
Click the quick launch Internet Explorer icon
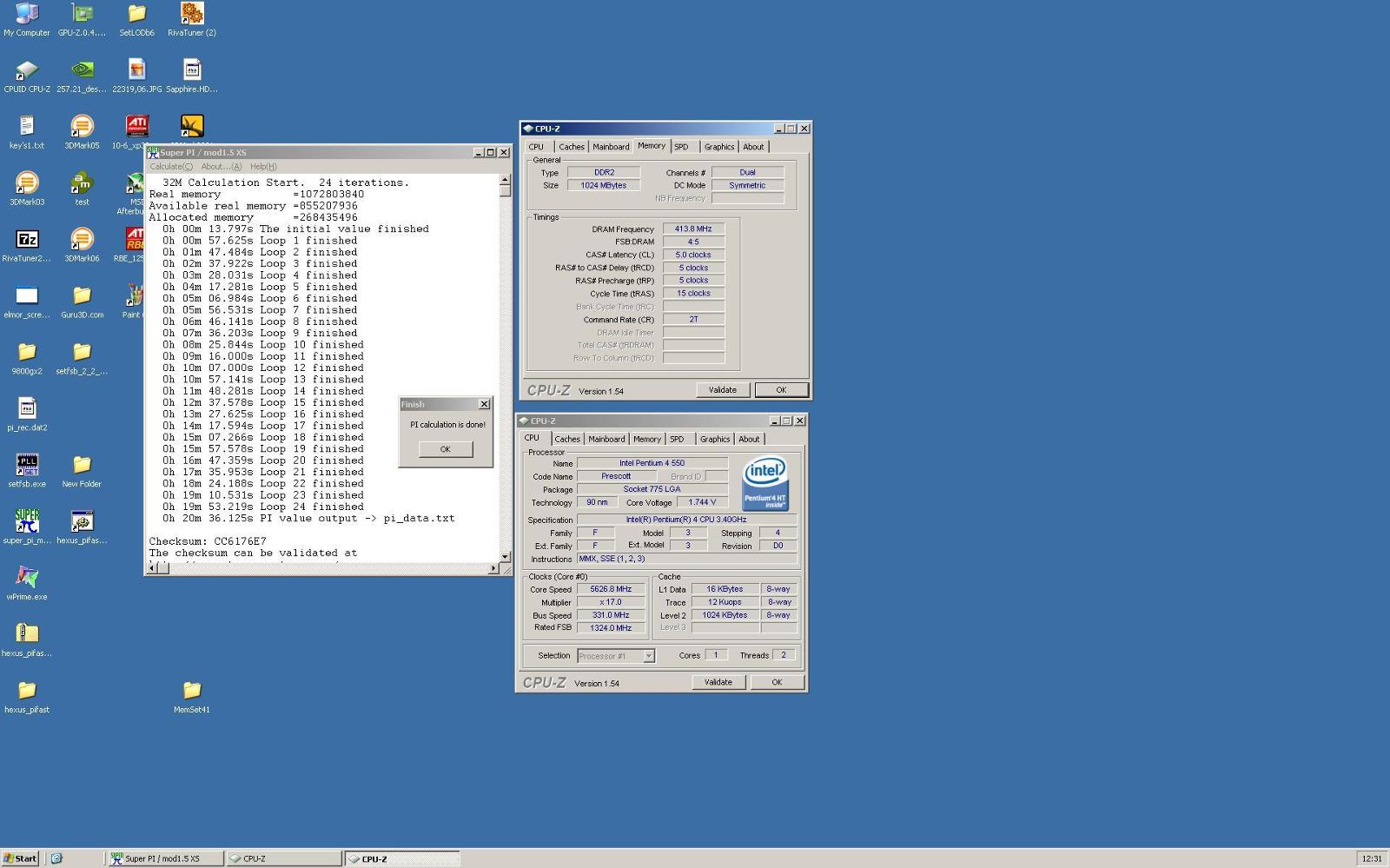[x=56, y=858]
